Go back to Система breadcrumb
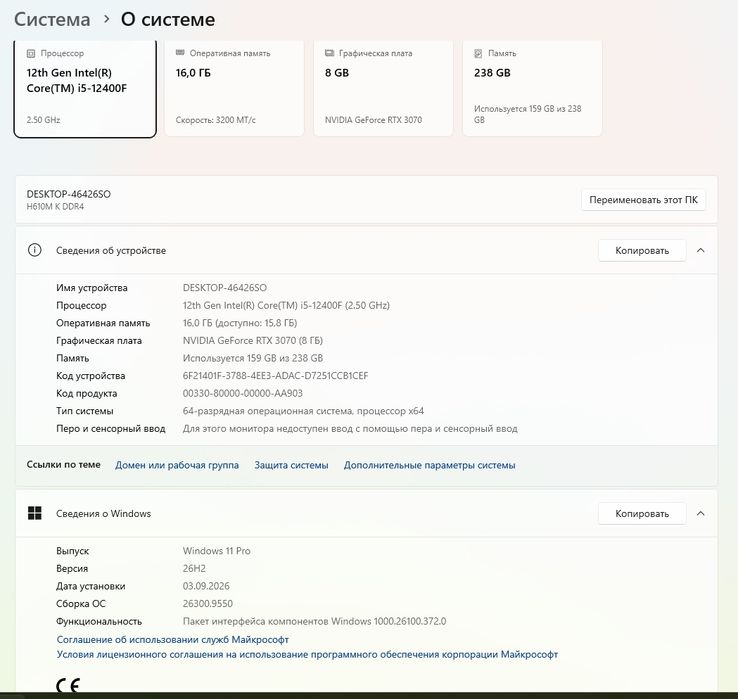The height and width of the screenshot is (699, 738). (52, 20)
